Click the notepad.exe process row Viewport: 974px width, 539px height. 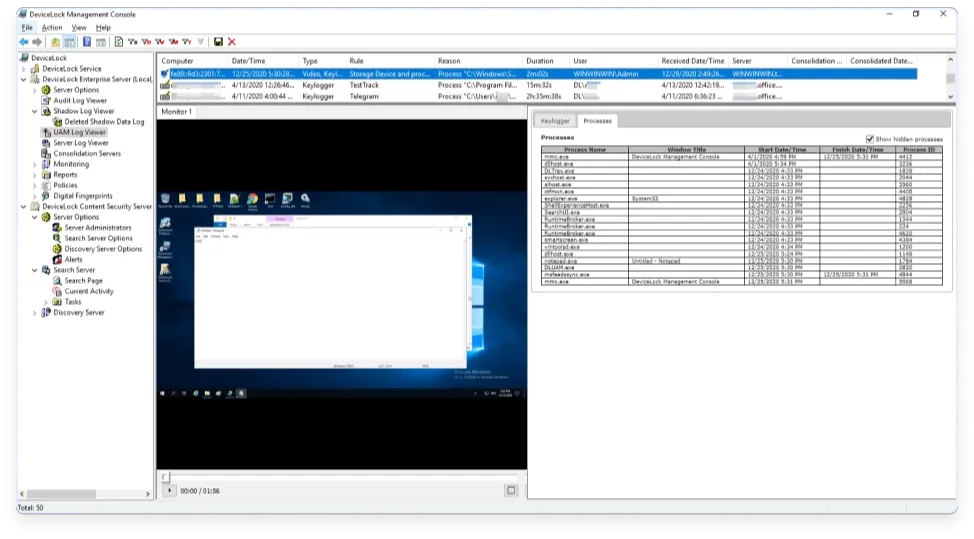pyautogui.click(x=742, y=261)
